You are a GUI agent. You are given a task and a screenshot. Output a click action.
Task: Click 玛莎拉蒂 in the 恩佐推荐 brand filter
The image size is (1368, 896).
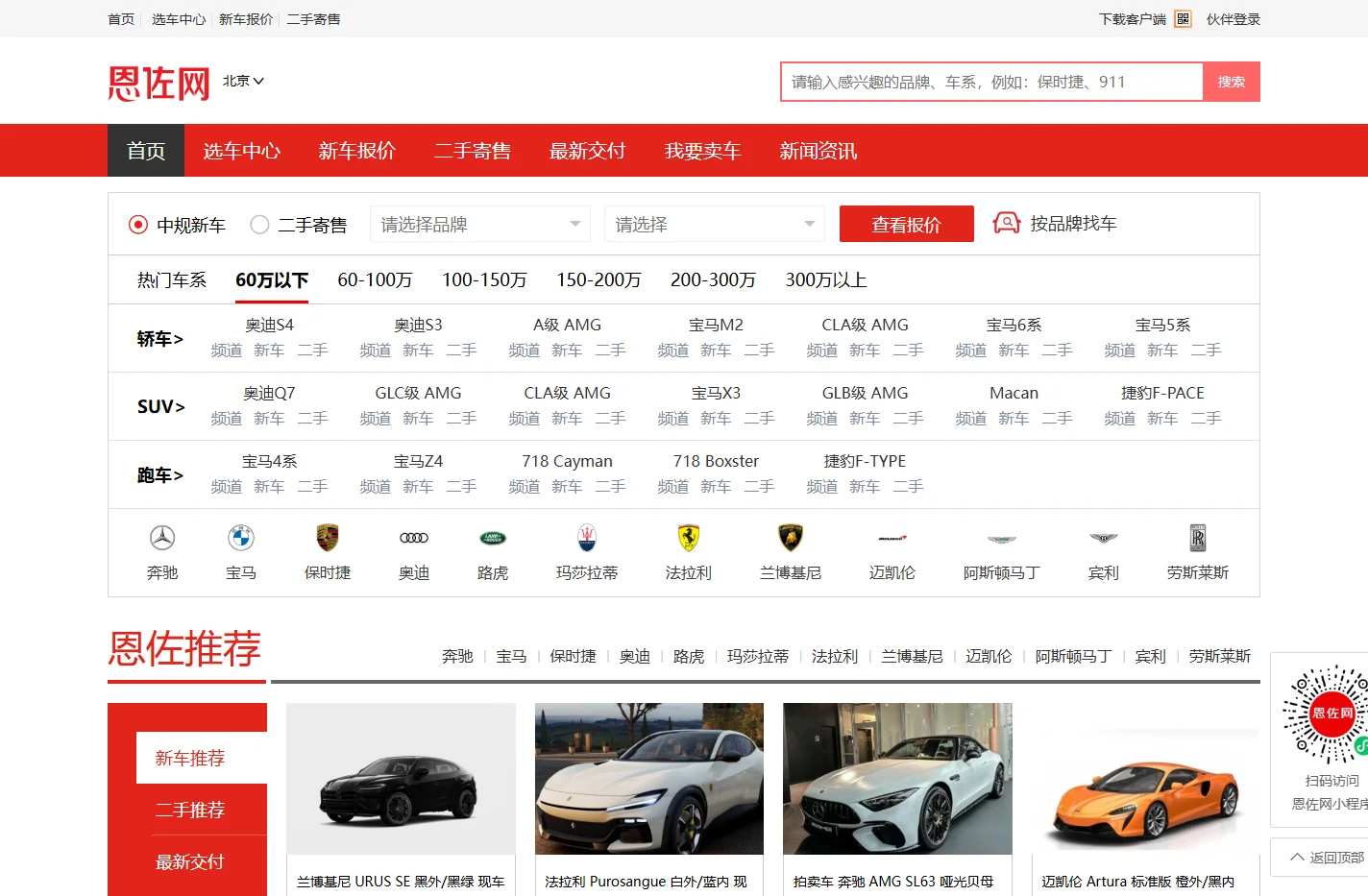pyautogui.click(x=758, y=656)
